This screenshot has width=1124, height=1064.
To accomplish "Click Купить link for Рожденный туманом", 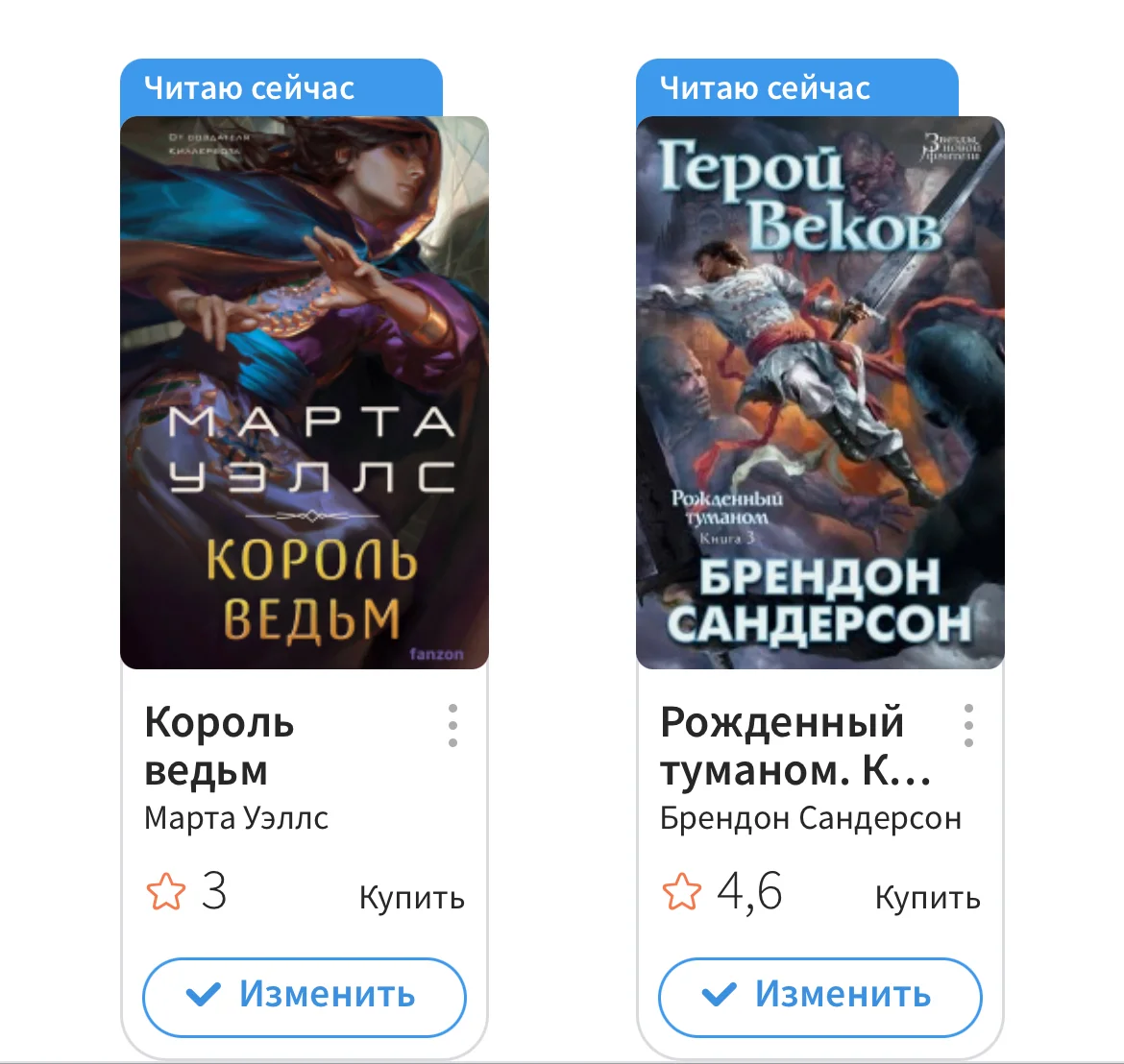I will tap(928, 898).
